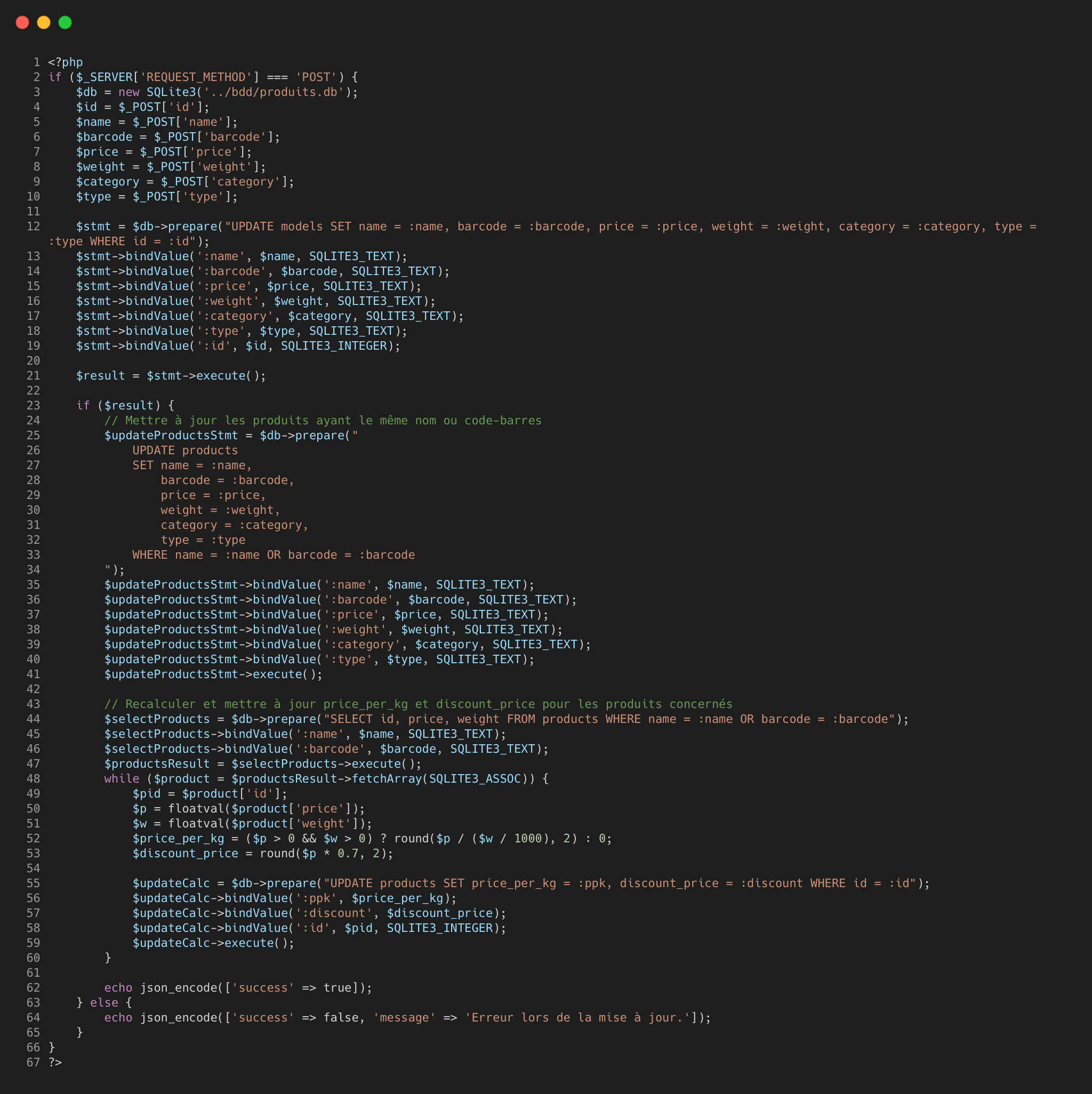Screen dimensions: 1092x1094
Task: Click the closing PHP tag on line 67
Action: pos(54,1063)
